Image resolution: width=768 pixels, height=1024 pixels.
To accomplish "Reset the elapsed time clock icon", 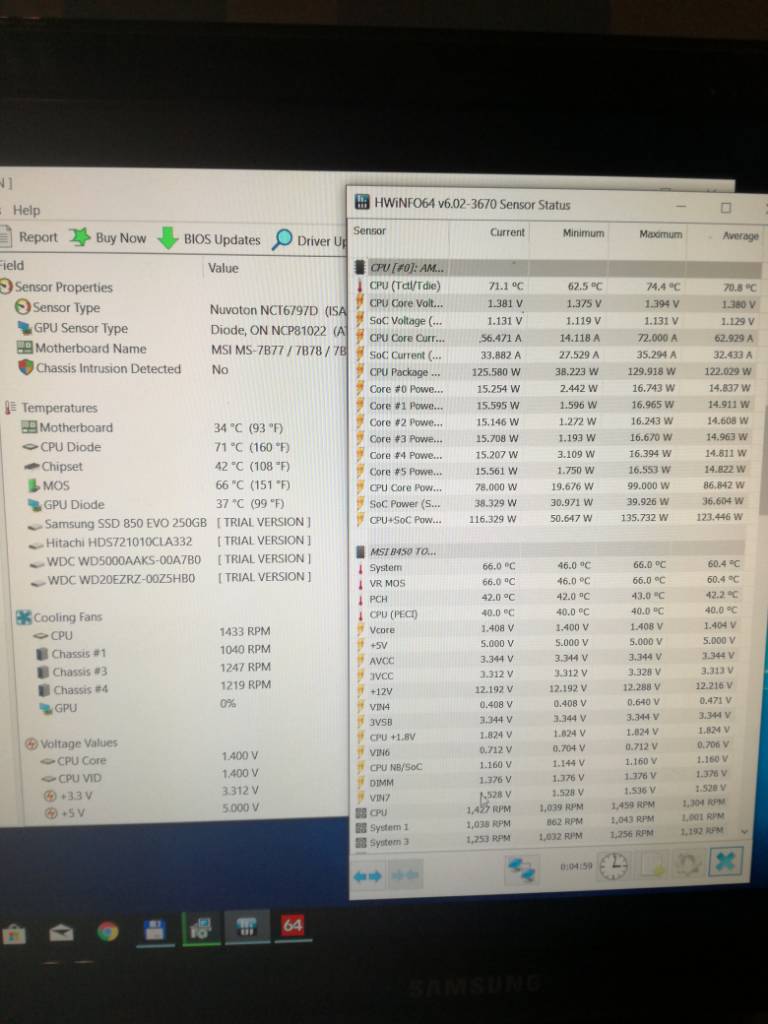I will click(613, 866).
